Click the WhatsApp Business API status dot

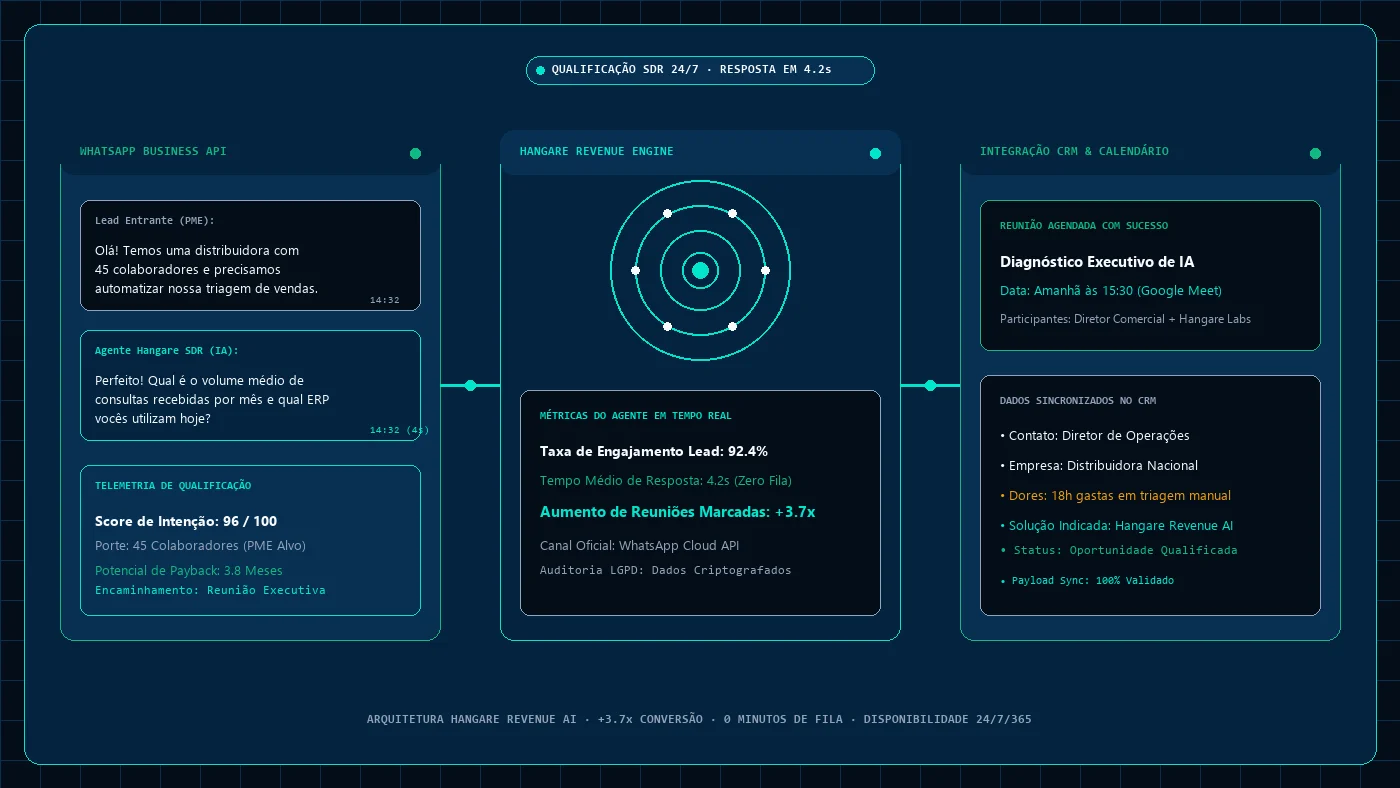pyautogui.click(x=415, y=153)
